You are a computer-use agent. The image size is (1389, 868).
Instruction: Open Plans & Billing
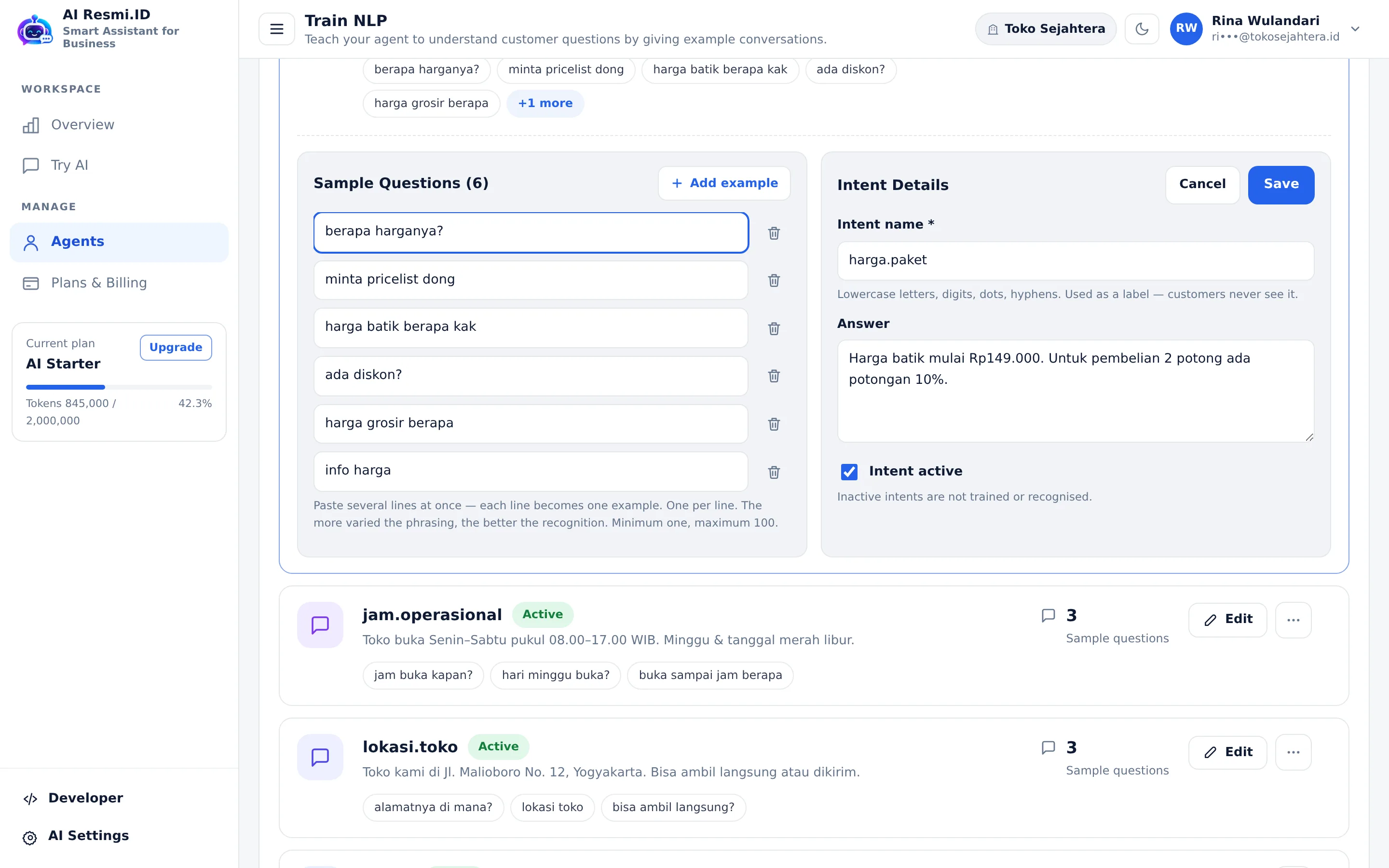point(119,283)
